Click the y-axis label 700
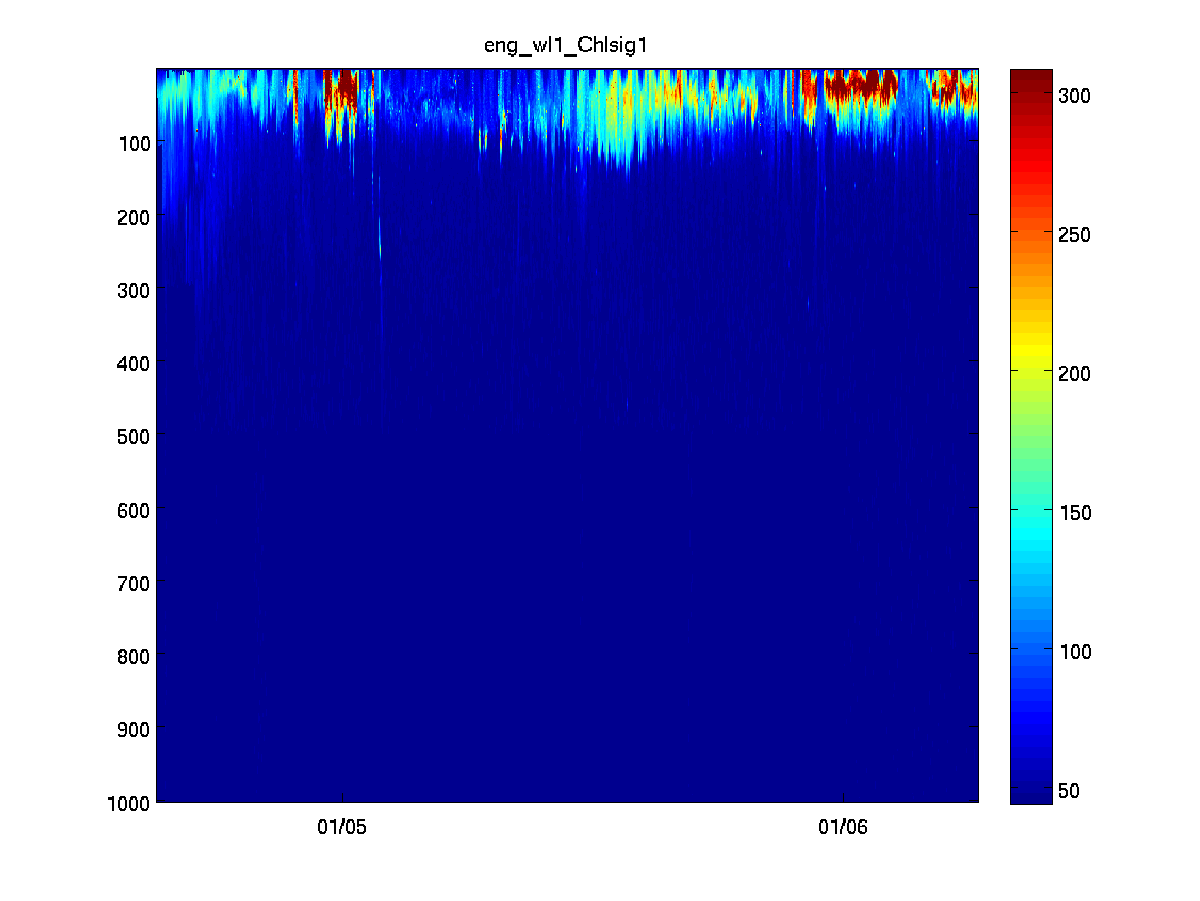 [136, 583]
